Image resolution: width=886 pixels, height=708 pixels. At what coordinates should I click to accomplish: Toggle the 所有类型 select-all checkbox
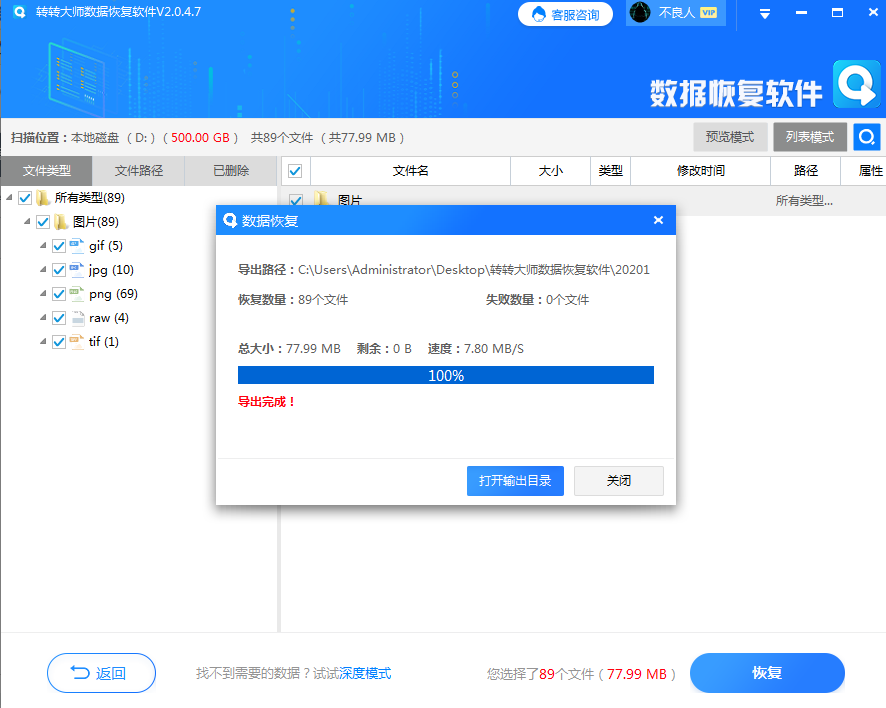[23, 197]
